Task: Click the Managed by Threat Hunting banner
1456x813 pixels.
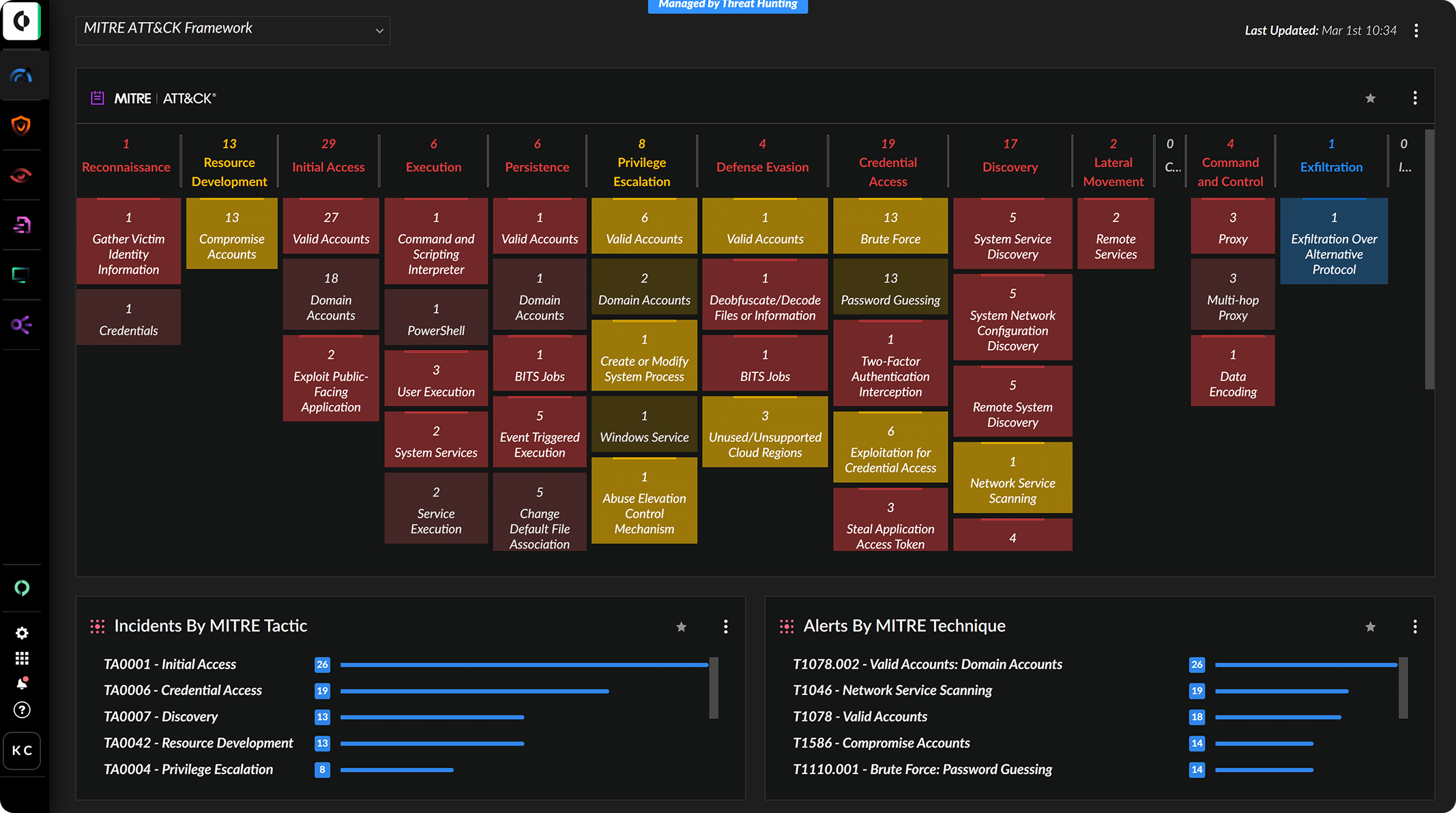Action: pos(727,5)
